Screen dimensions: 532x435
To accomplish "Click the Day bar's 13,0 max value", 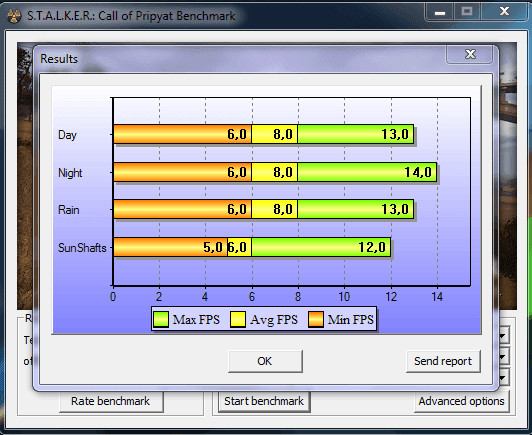I will (395, 134).
